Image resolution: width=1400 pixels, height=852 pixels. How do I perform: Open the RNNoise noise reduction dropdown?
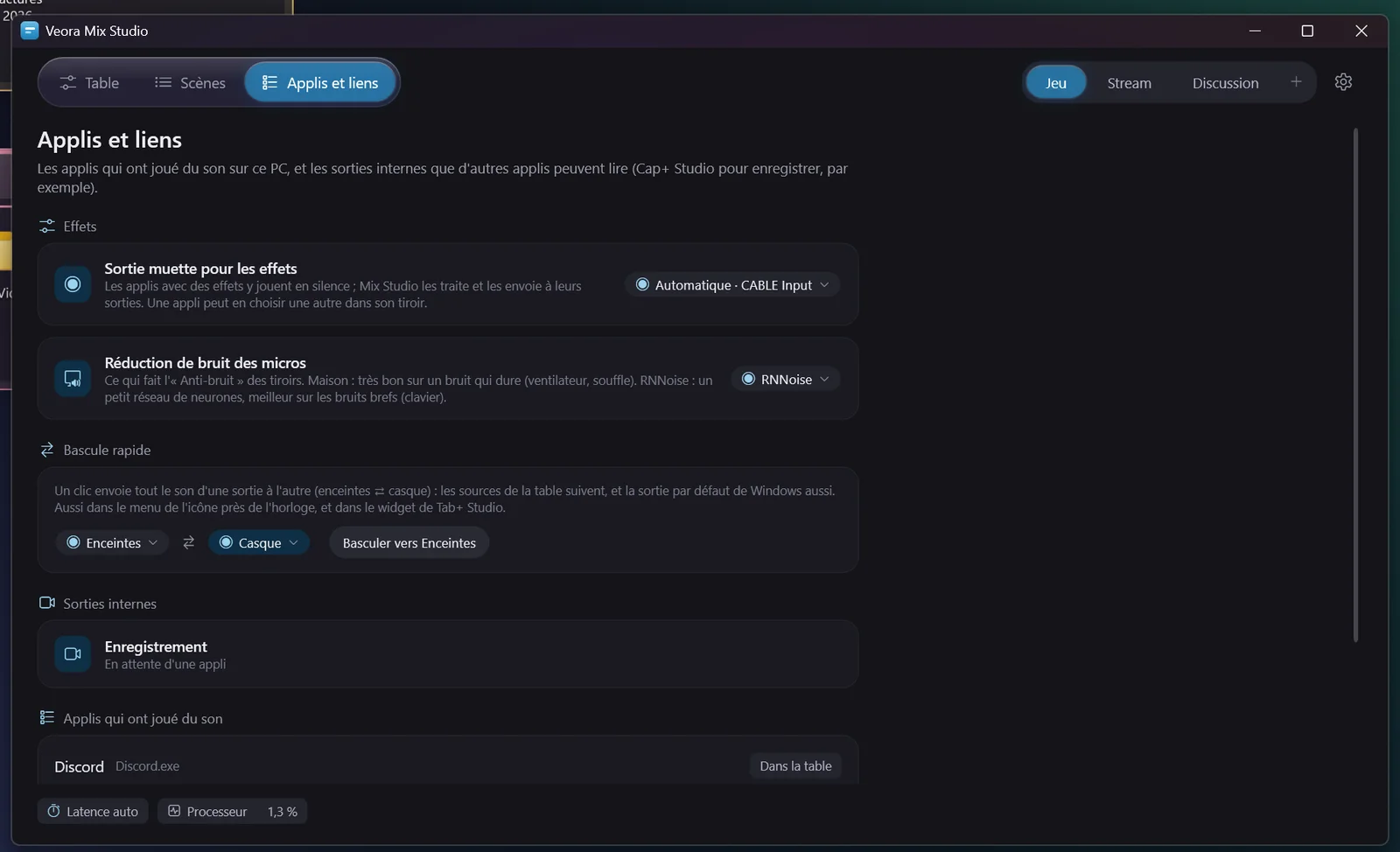tap(785, 379)
